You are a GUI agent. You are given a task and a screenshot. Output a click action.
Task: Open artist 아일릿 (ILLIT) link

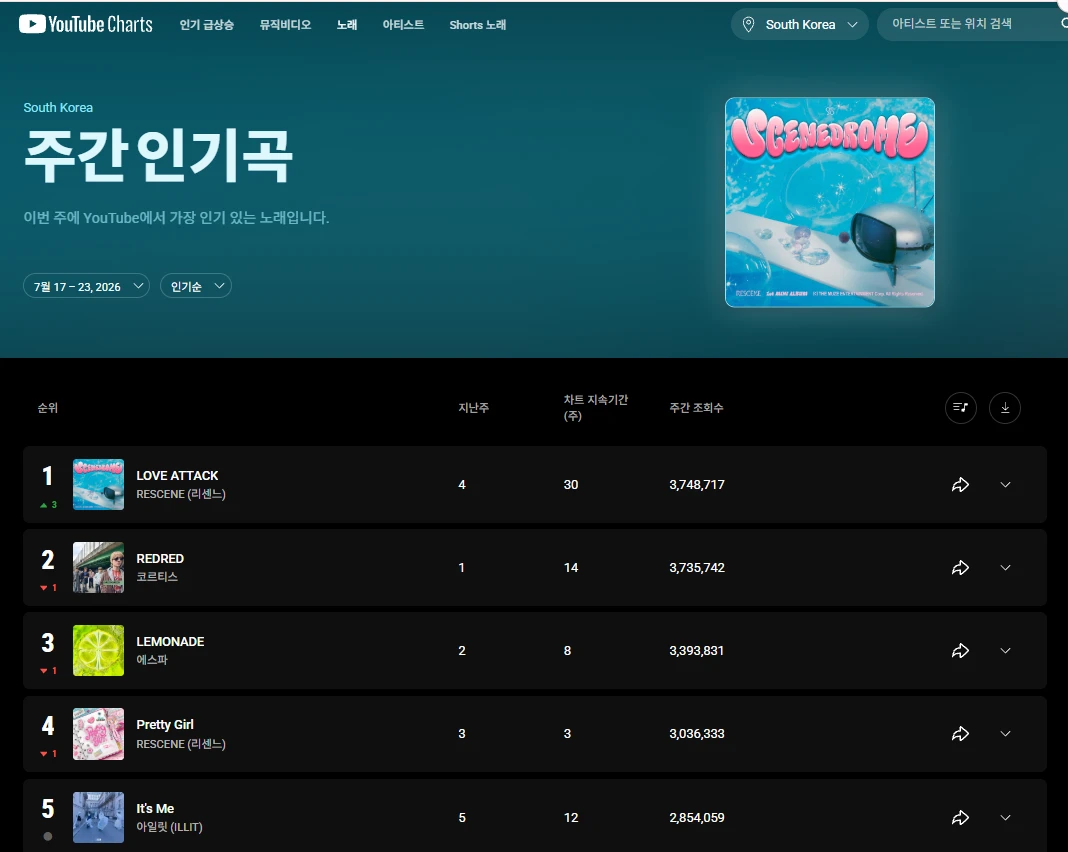click(170, 827)
